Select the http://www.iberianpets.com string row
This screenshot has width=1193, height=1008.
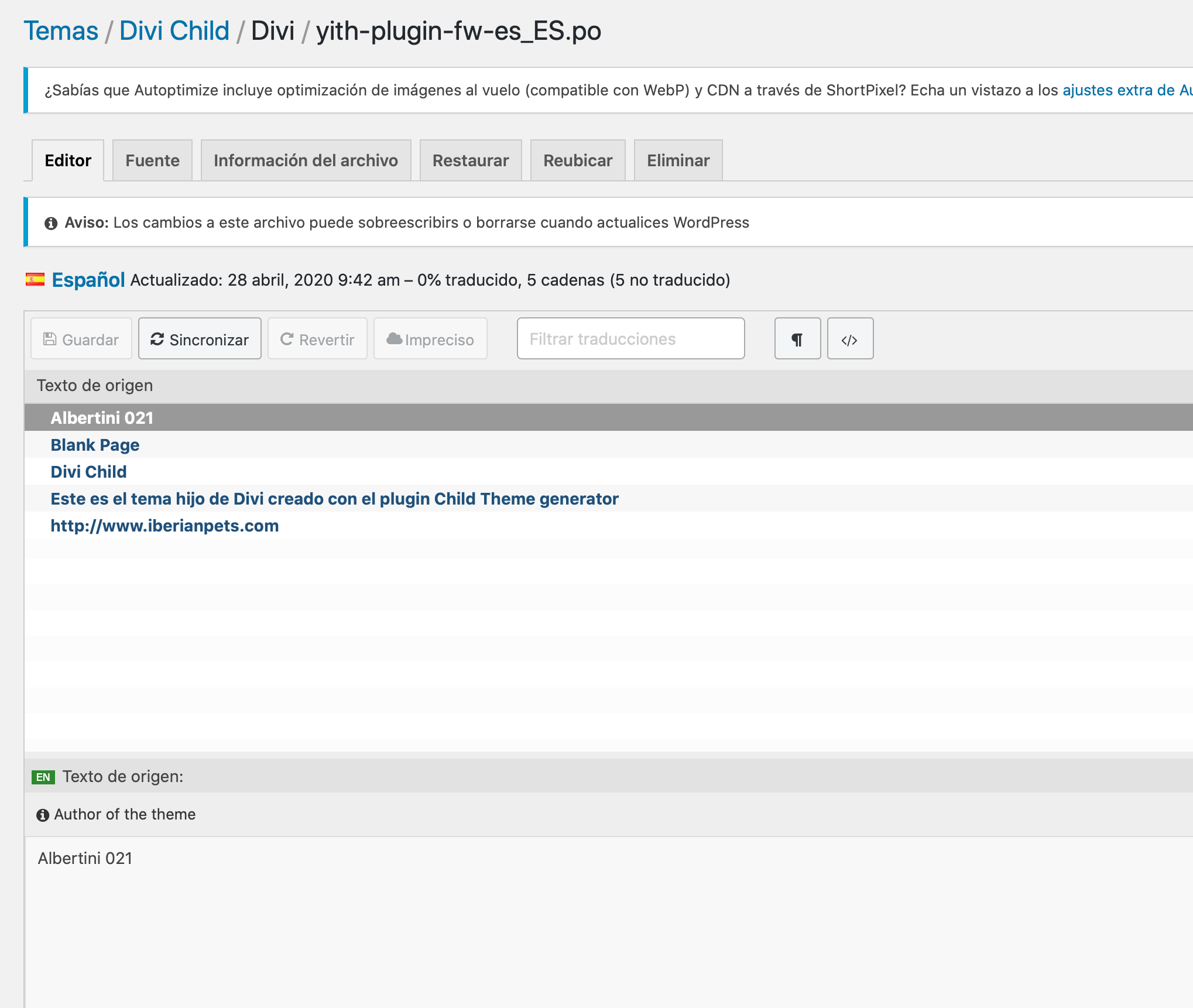[609, 526]
